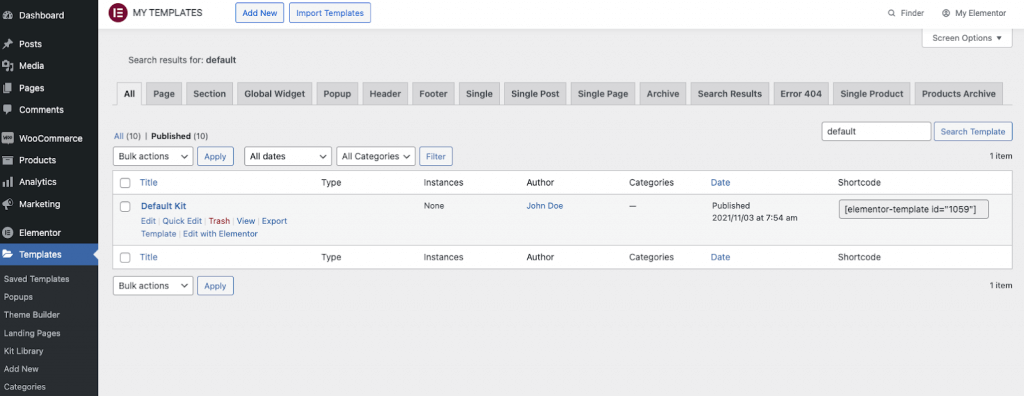
Task: Click the Edit link under Default Kit
Action: pos(148,221)
